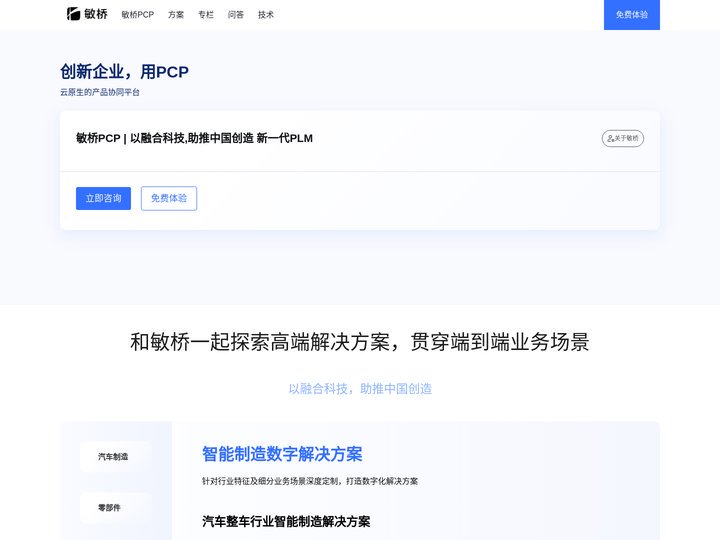Screen dimensions: 720x540
Task: Click the 立即咨询 button
Action: pos(103,198)
